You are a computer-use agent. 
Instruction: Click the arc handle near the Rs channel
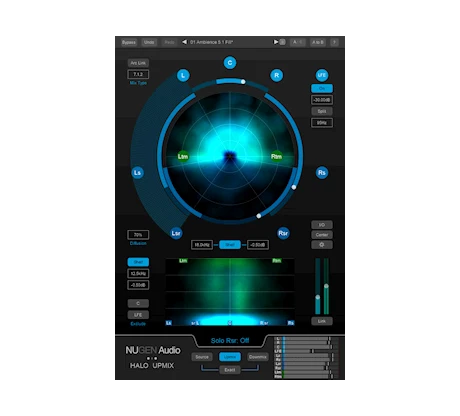pos(294,187)
